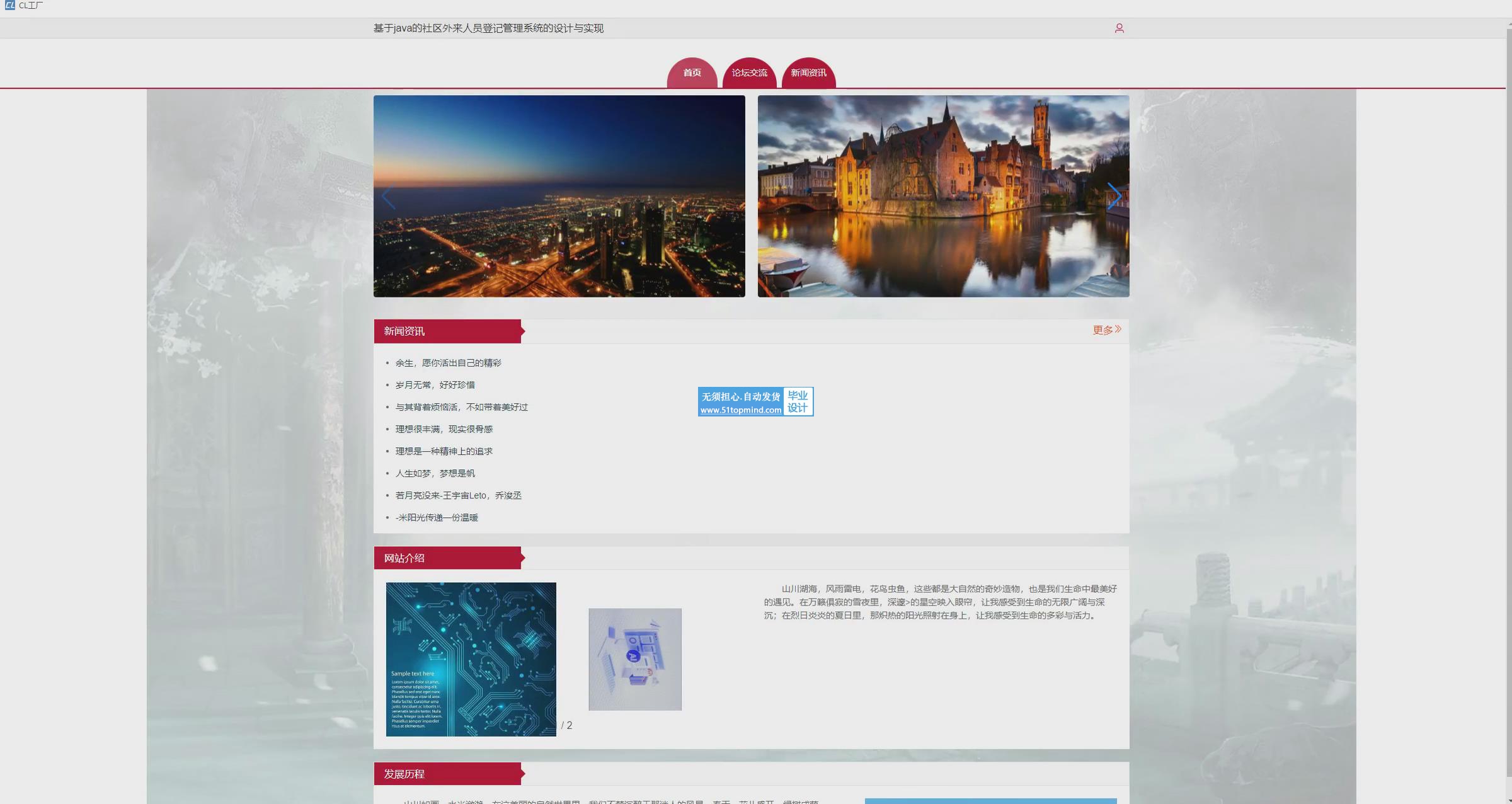Open news item 一米阳光传递一份温暖

(437, 517)
